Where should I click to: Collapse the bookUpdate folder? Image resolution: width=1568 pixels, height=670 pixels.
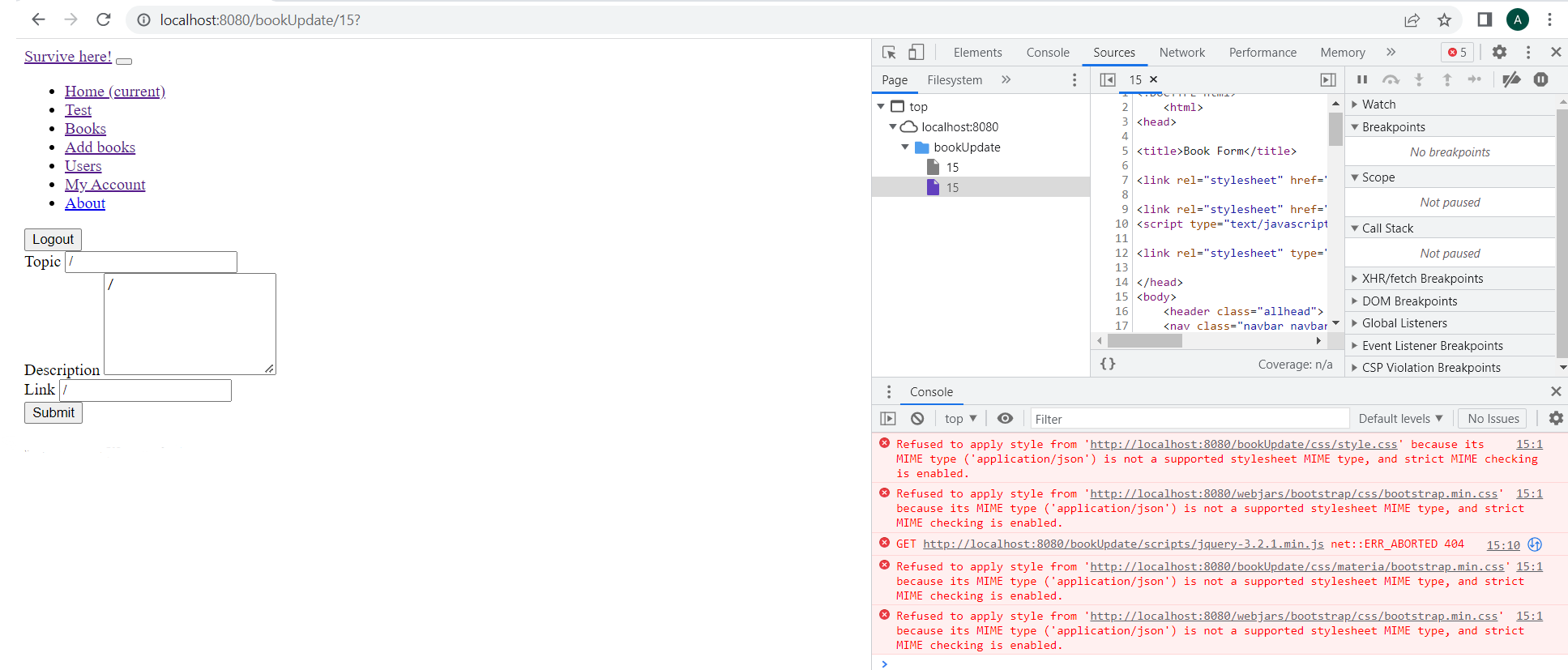905,147
